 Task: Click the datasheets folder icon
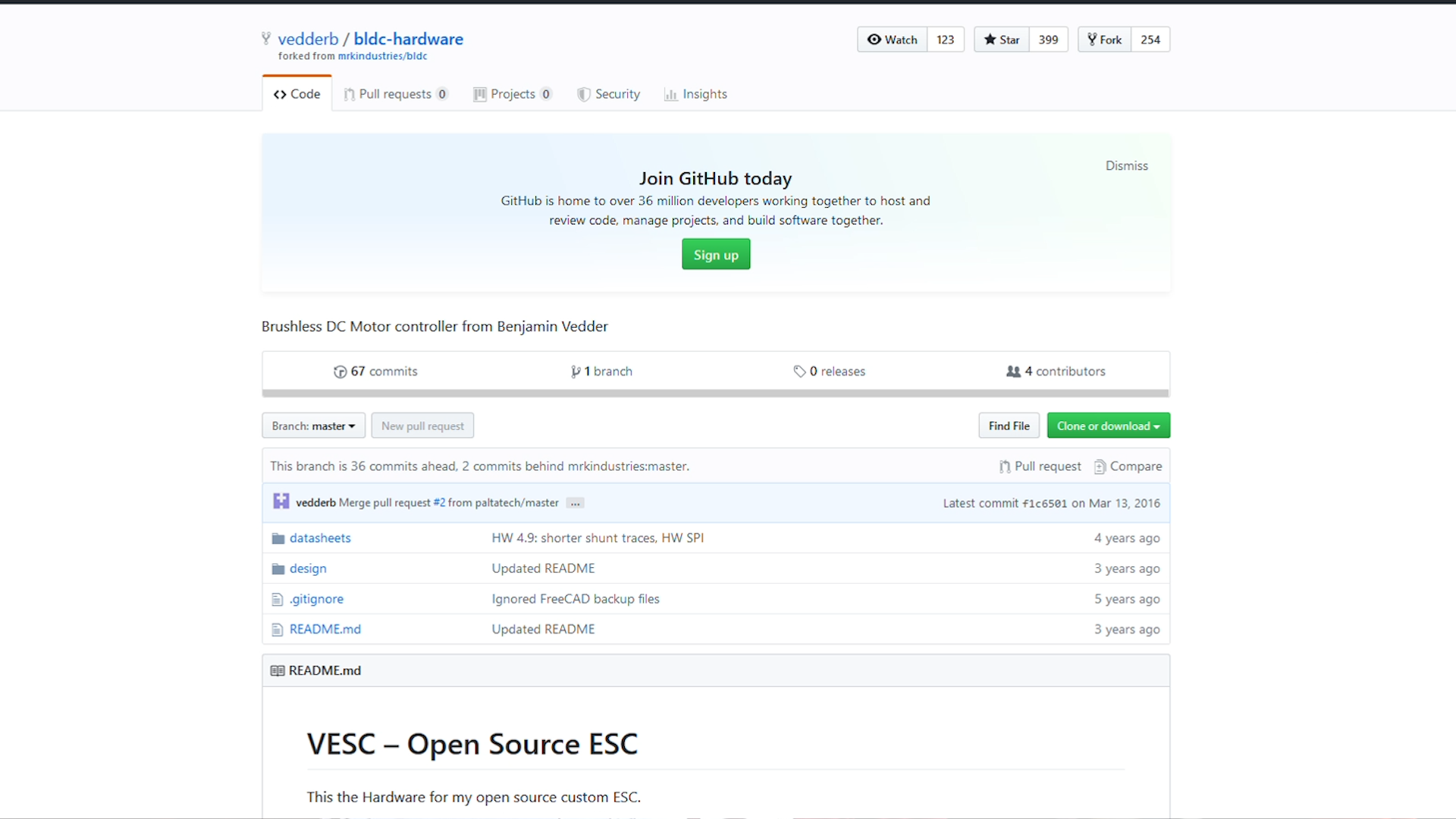pos(278,538)
